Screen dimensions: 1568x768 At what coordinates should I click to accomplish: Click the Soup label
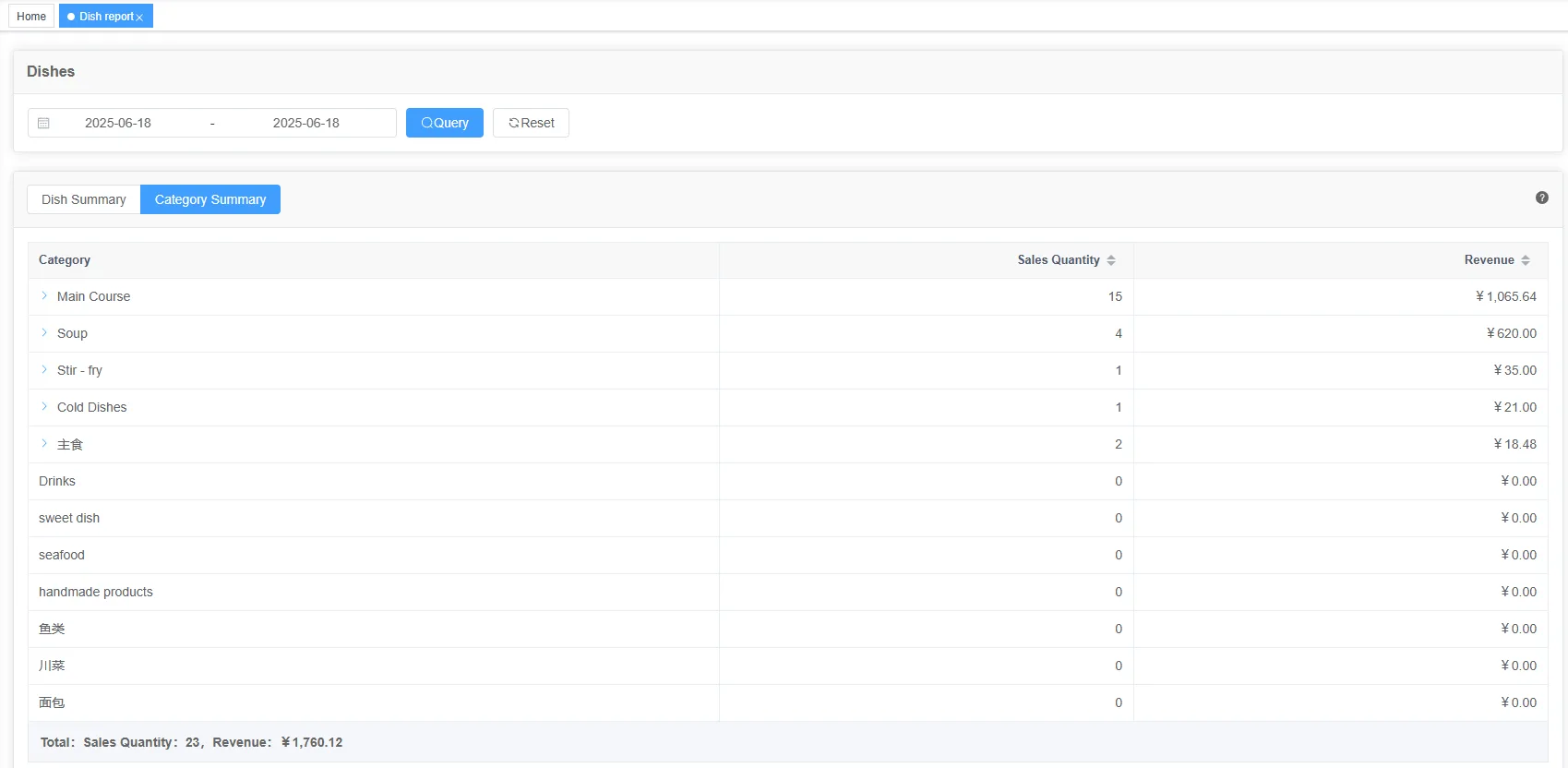point(72,333)
